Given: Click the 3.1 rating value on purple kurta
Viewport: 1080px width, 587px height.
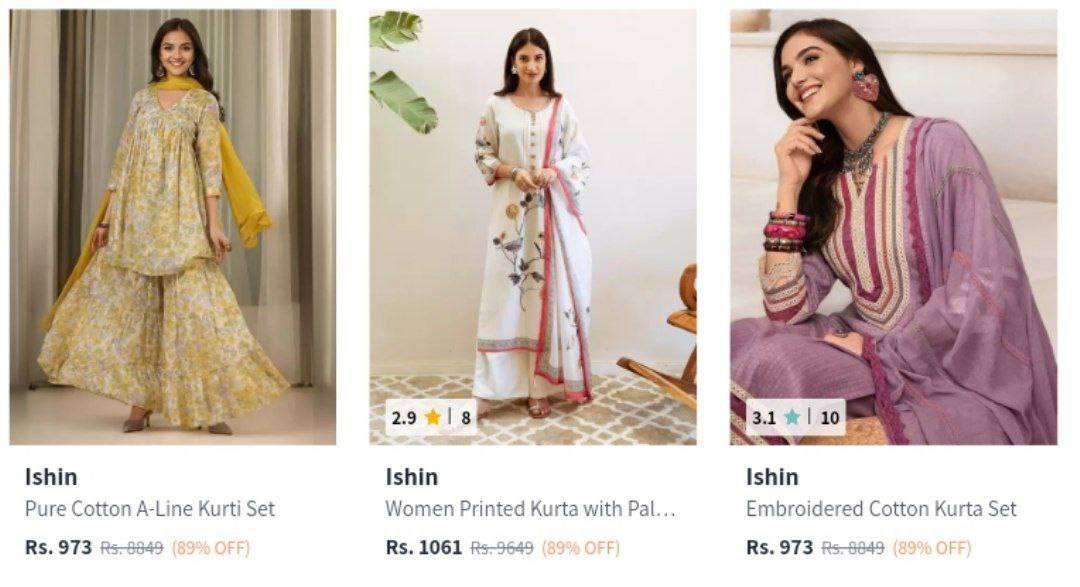Looking at the screenshot, I should pos(764,418).
